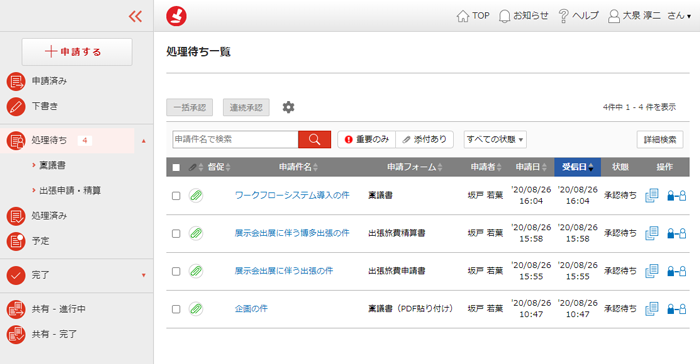Open the 申請済み sidebar icon
The width and height of the screenshot is (700, 364).
coord(16,82)
